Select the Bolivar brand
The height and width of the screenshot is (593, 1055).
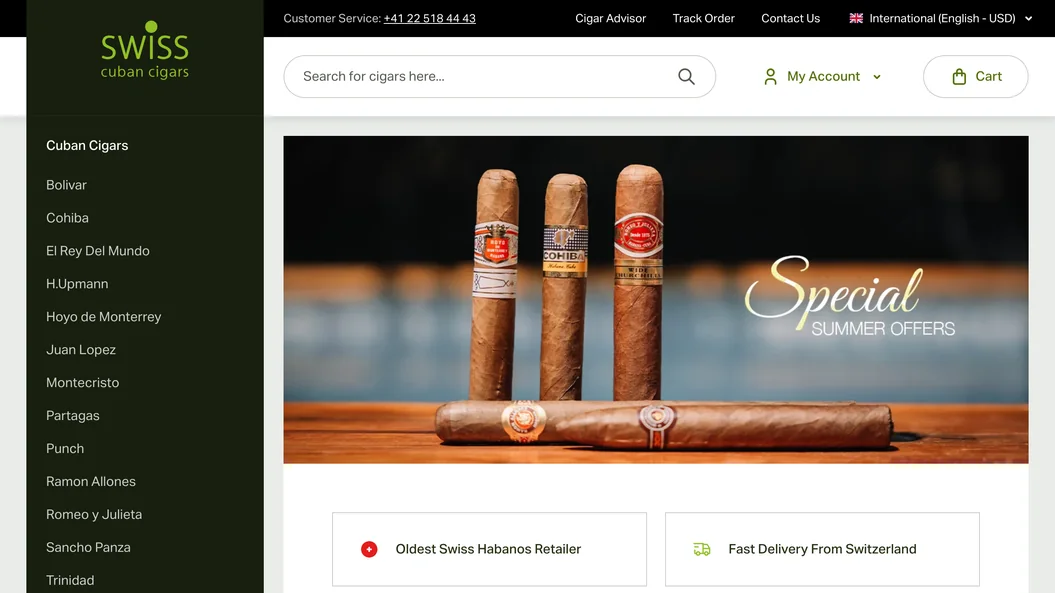(x=67, y=185)
